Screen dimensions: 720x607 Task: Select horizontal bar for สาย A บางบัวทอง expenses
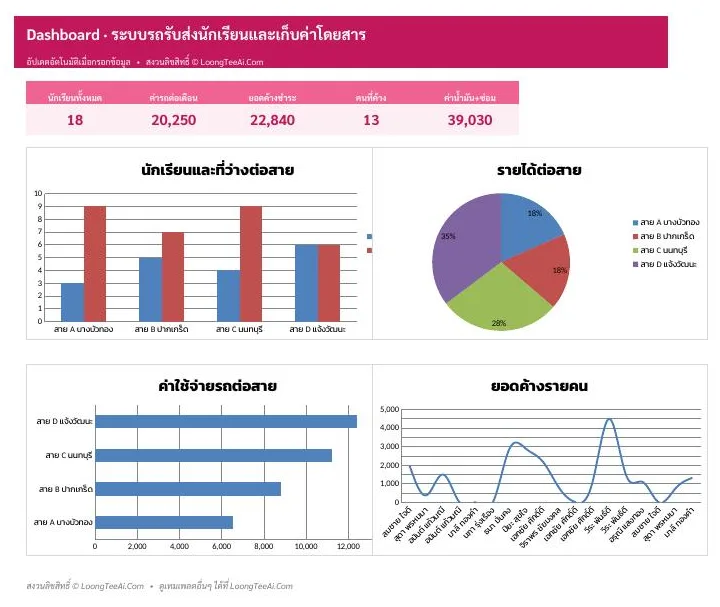164,523
